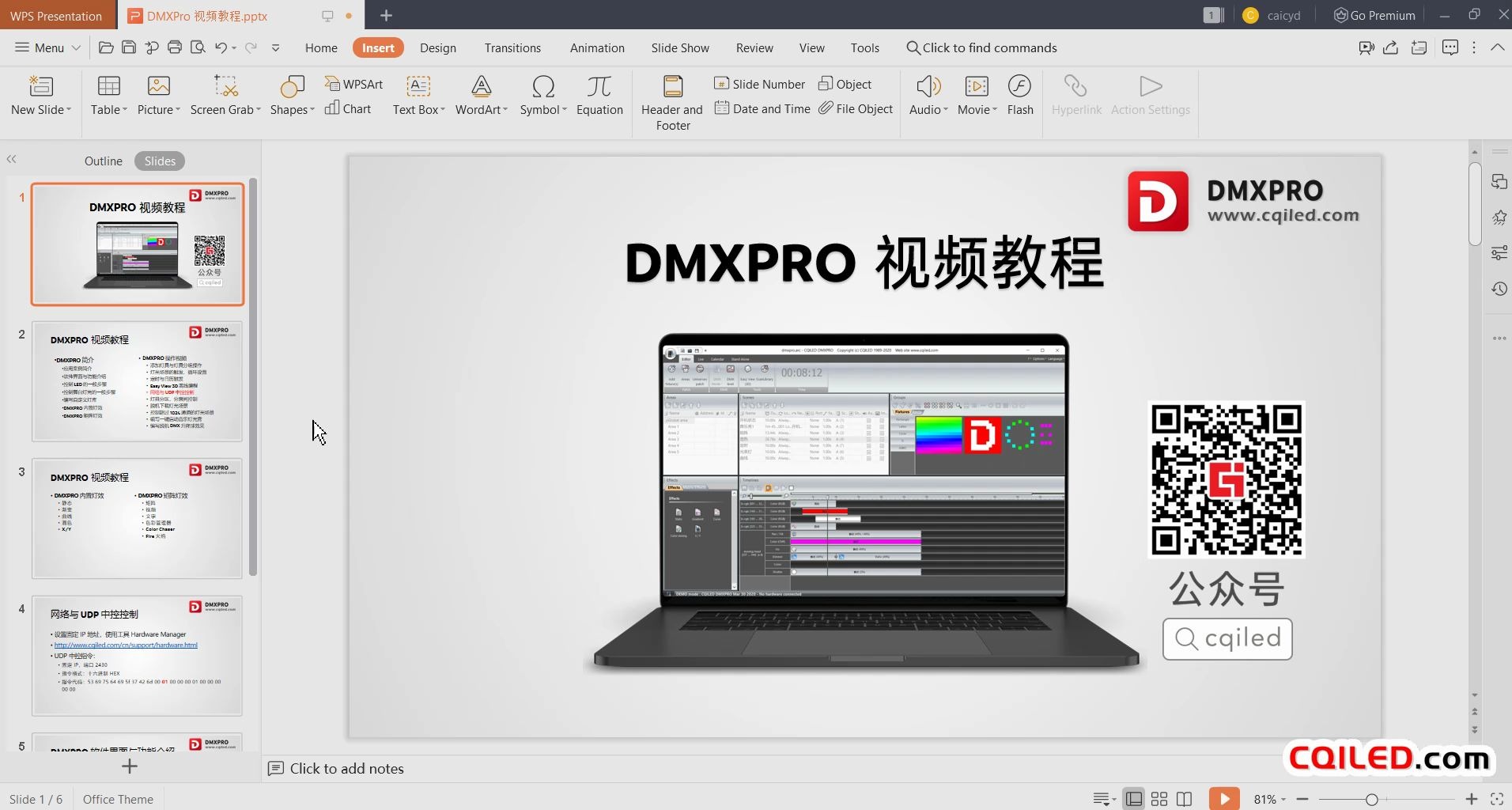Attach a File Object
Image resolution: width=1512 pixels, height=810 pixels.
tap(856, 108)
